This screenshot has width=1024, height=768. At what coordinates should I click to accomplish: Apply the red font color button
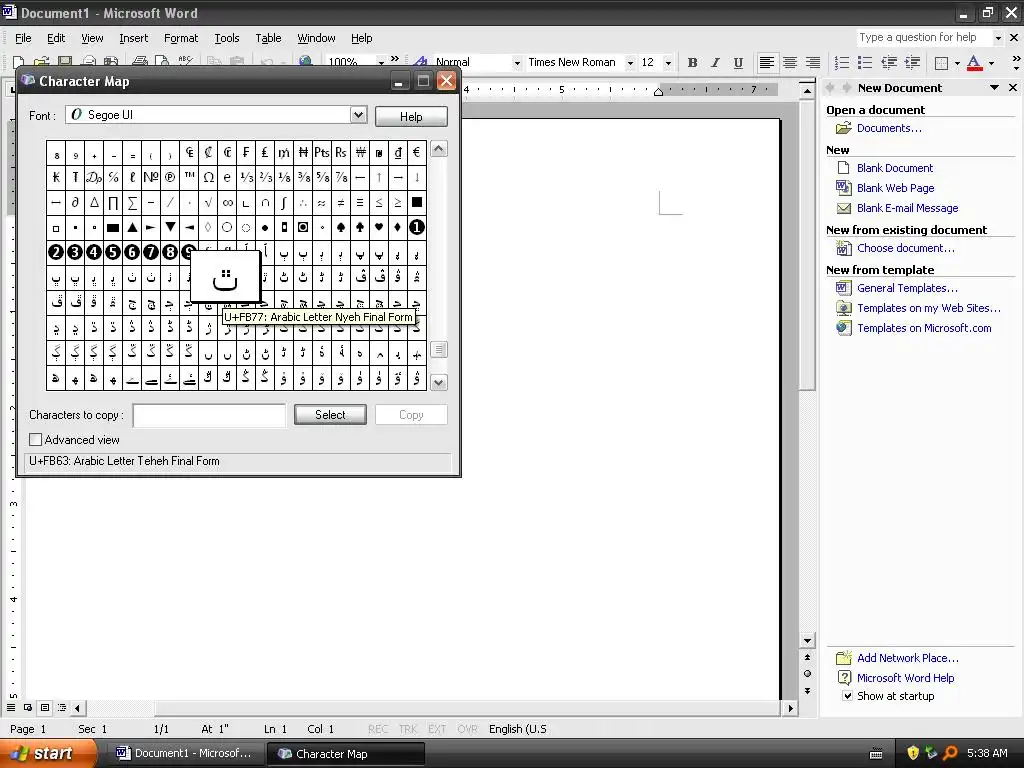(x=974, y=63)
